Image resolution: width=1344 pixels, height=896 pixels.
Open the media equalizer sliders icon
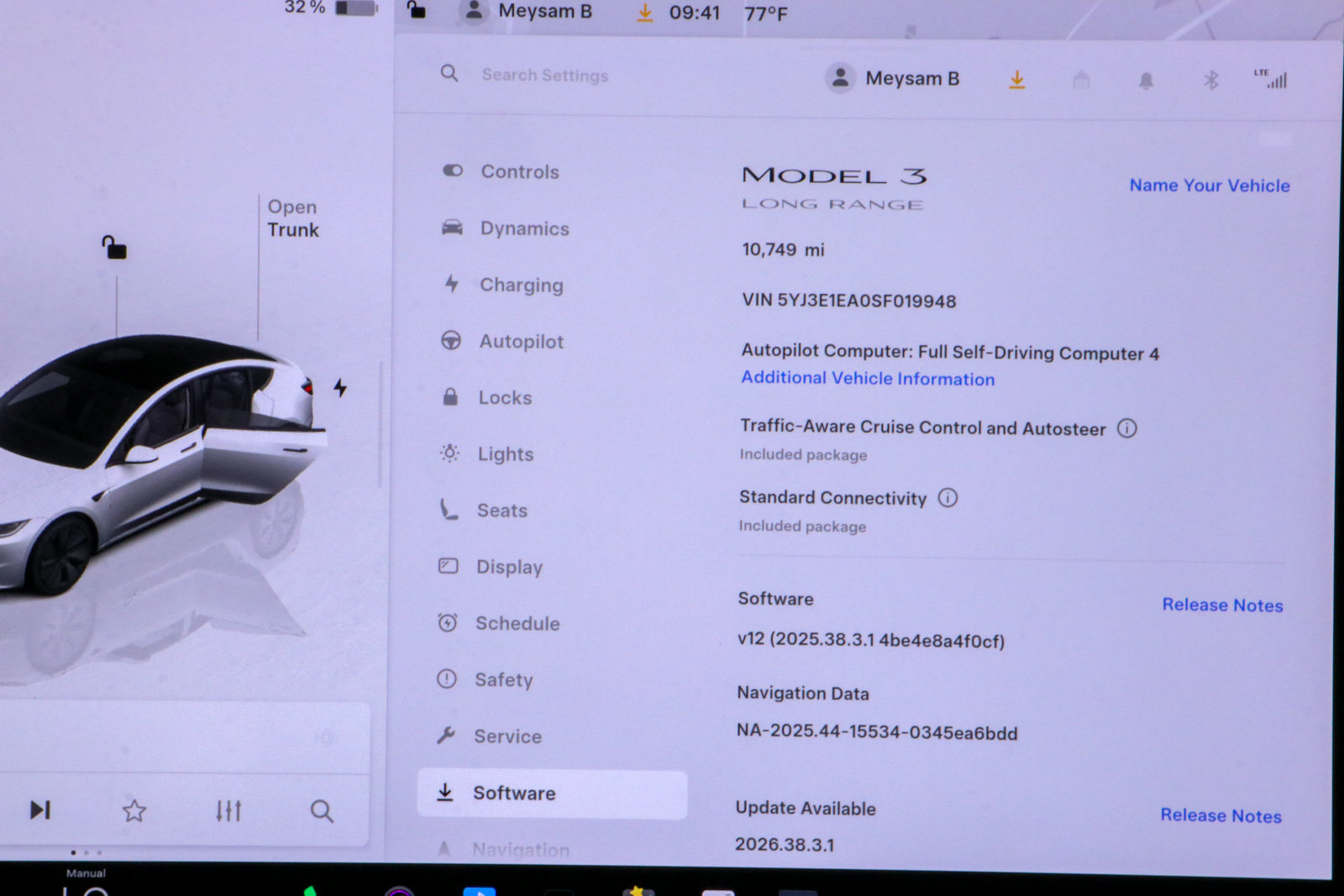tap(228, 810)
